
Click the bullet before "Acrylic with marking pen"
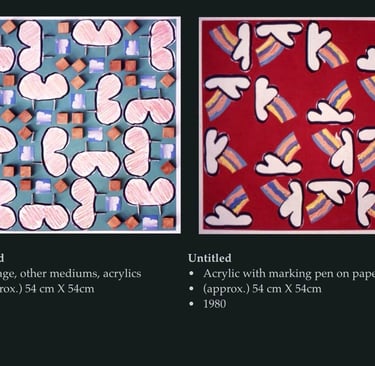(x=191, y=274)
